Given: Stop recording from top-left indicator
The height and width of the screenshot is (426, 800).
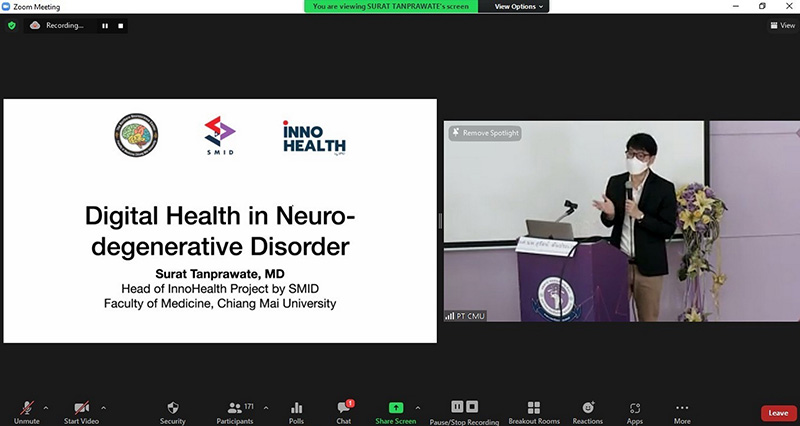Looking at the screenshot, I should [120, 26].
